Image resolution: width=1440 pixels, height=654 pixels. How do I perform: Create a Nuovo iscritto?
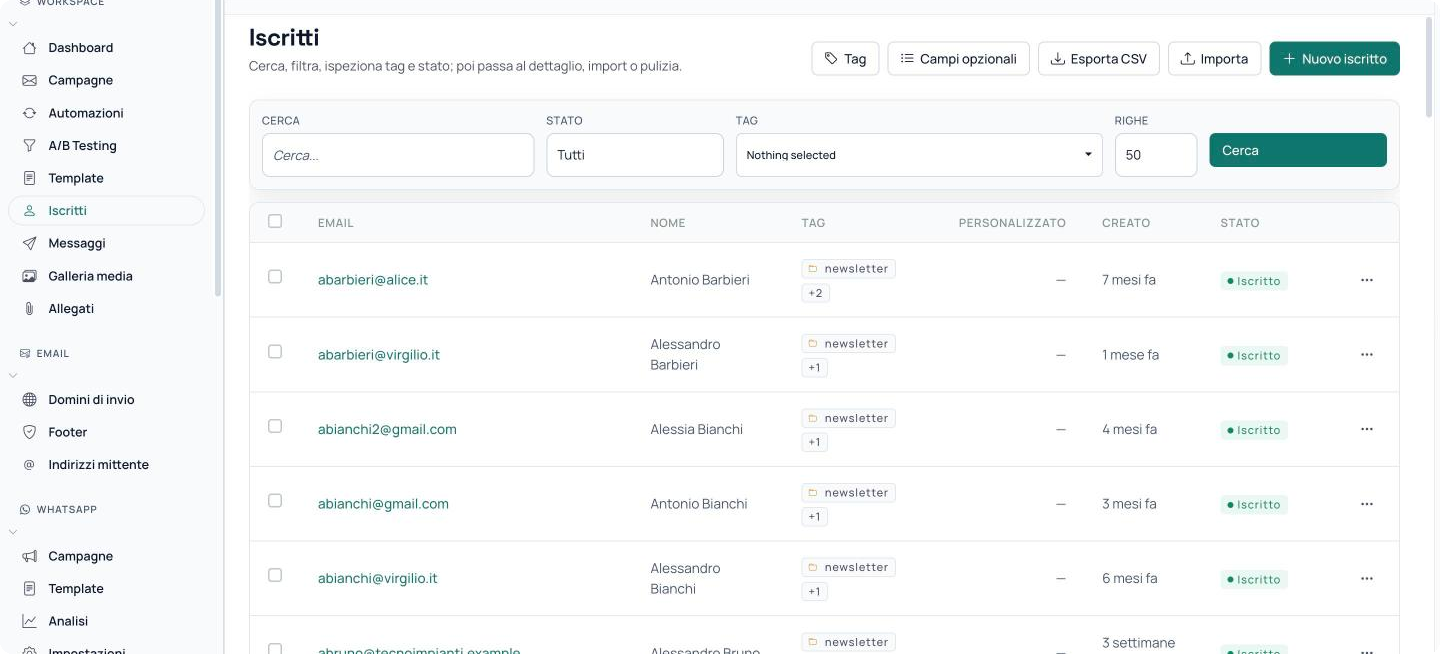click(x=1334, y=59)
